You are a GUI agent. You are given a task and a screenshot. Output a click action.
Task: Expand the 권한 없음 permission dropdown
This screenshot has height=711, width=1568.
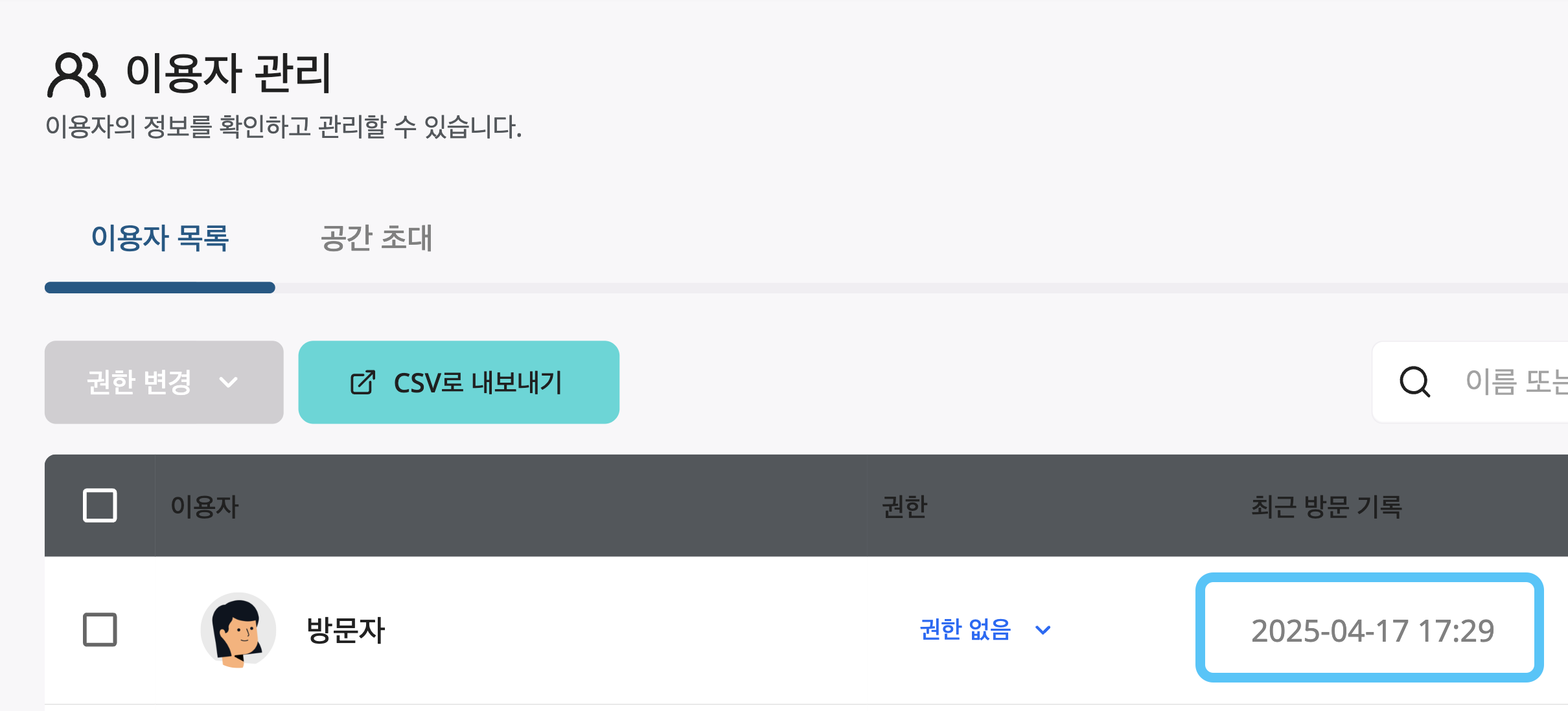985,629
